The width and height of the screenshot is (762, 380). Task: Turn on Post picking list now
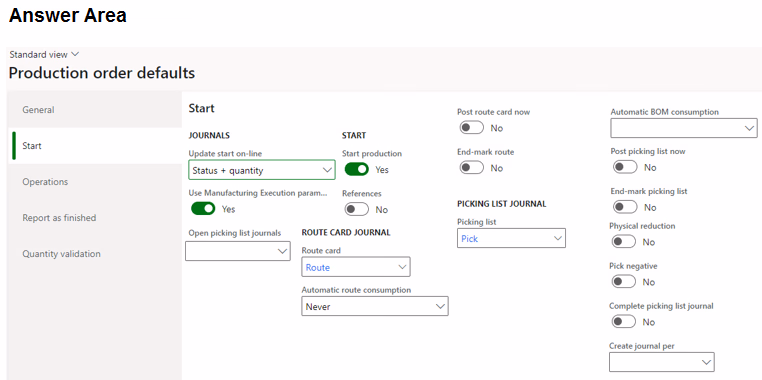click(x=625, y=167)
